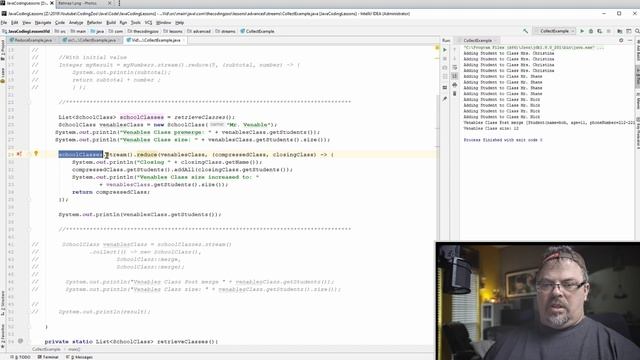Open the Messages tool window

(80, 357)
